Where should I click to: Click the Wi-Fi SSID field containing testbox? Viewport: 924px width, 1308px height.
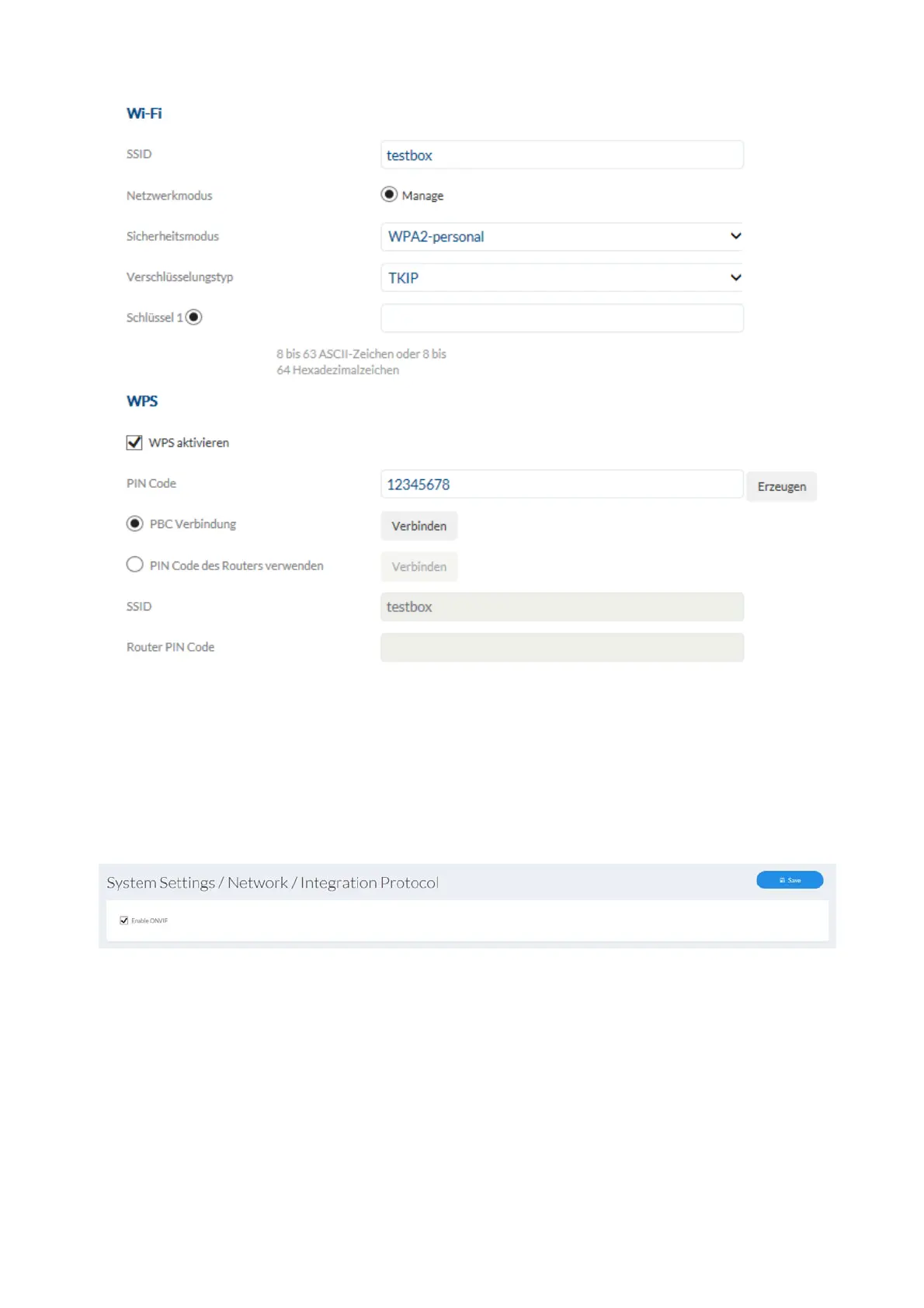click(561, 155)
